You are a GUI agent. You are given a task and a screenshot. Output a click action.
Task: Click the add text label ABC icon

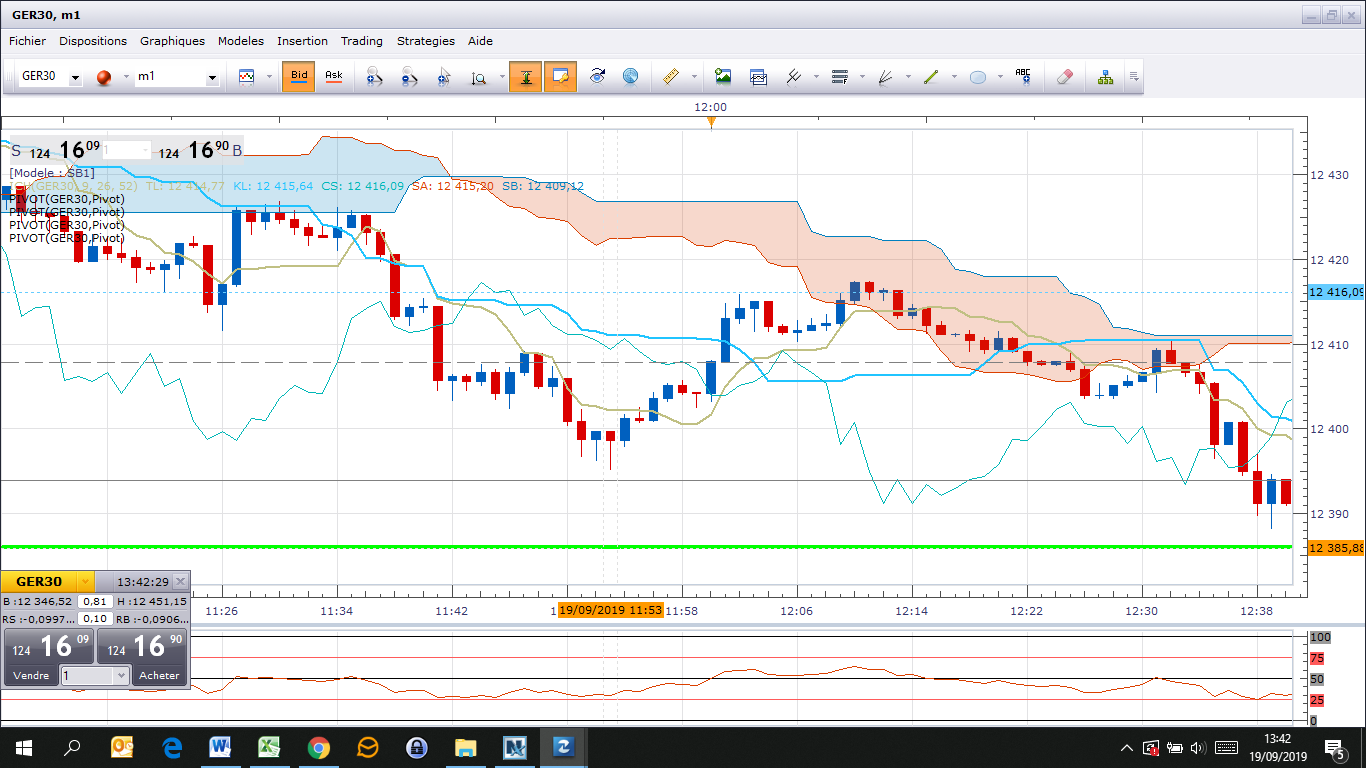pyautogui.click(x=1022, y=77)
